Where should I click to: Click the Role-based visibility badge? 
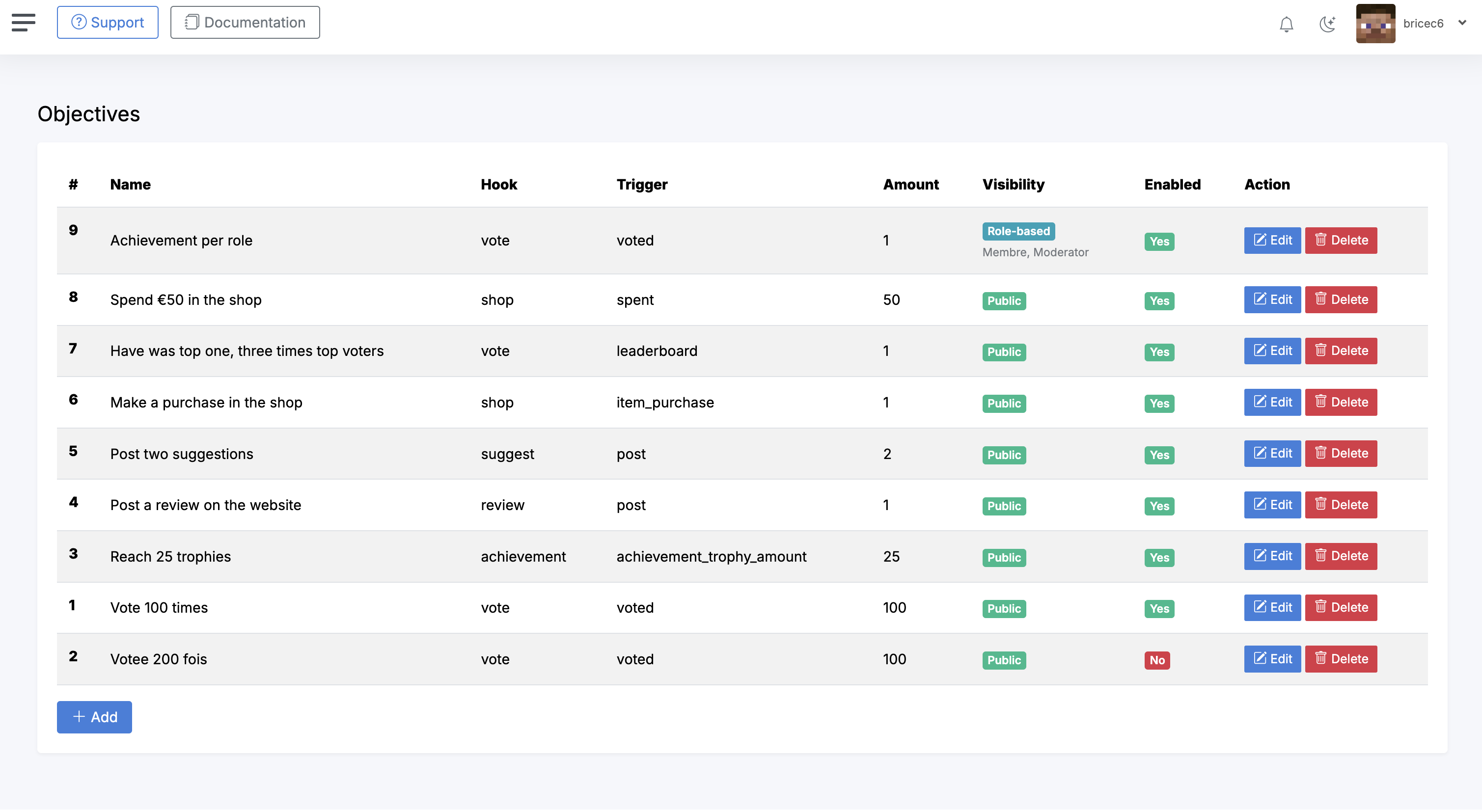coord(1018,231)
